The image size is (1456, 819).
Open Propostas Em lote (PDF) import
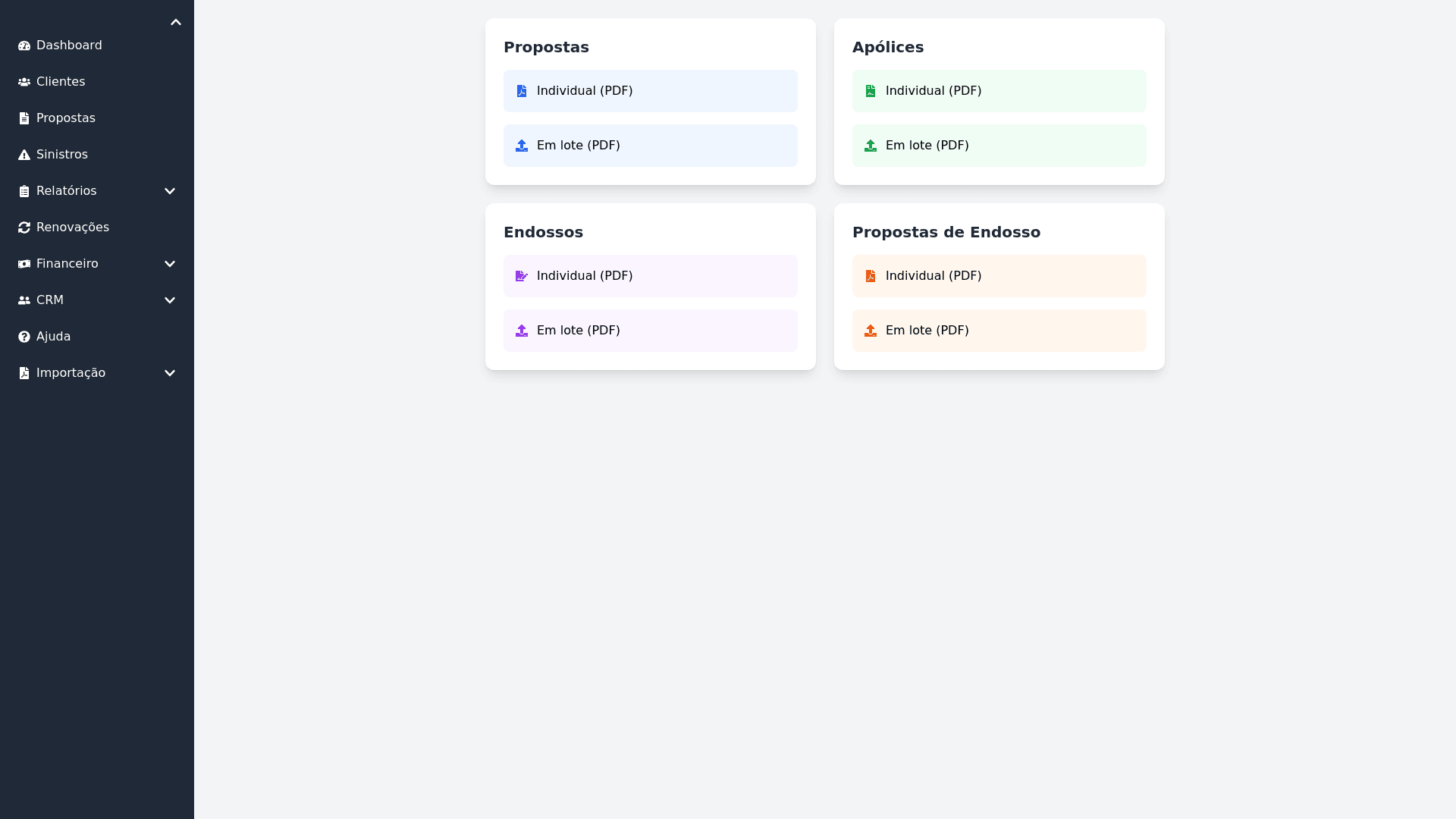coord(650,146)
